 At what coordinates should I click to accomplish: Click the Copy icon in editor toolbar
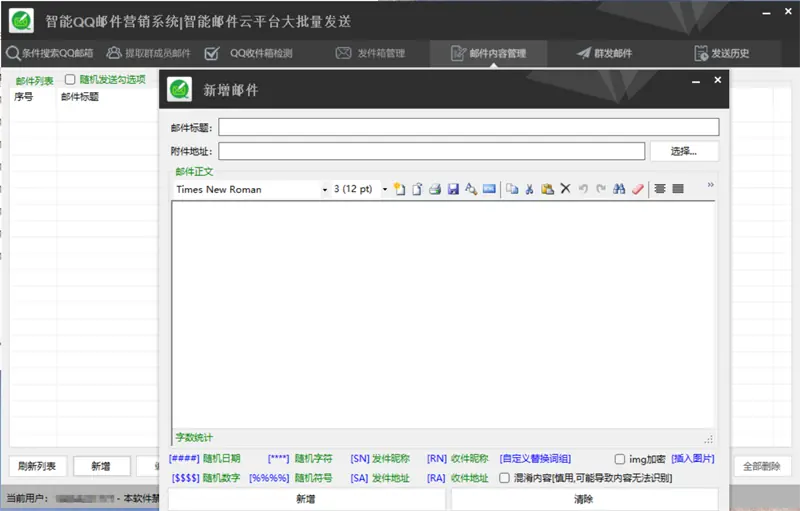512,189
